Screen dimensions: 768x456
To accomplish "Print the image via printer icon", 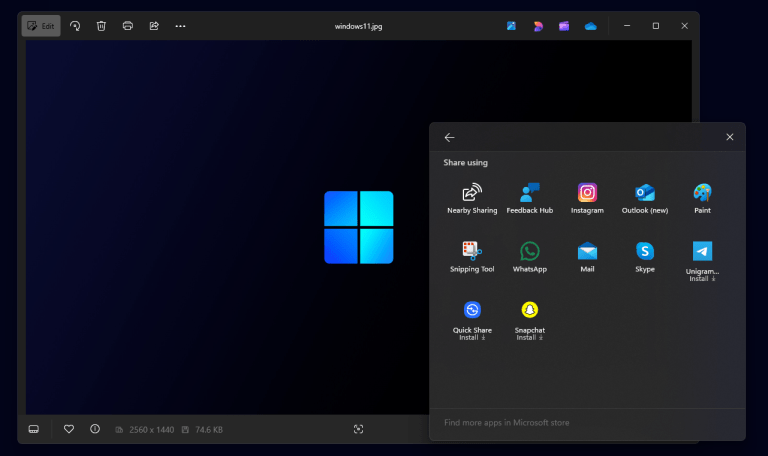I will [x=128, y=26].
